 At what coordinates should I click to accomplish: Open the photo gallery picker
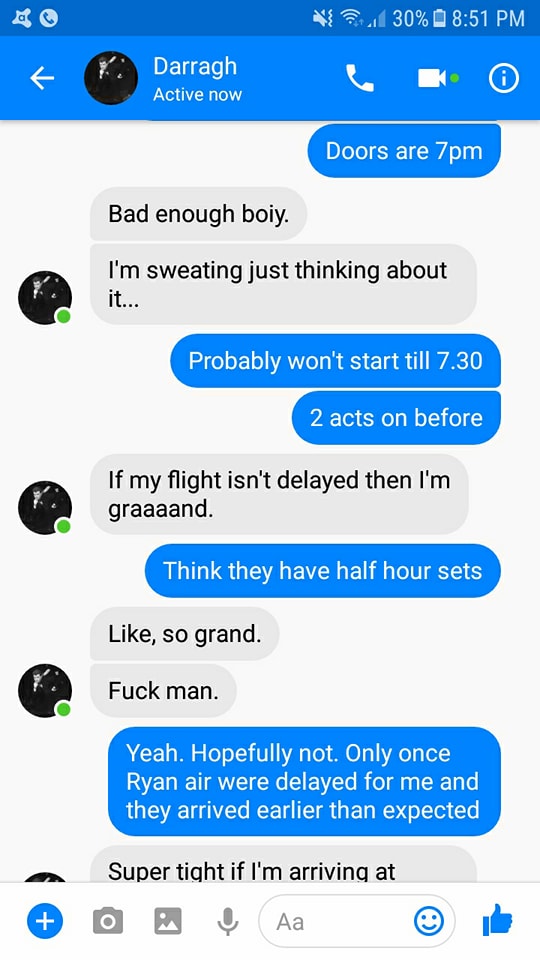click(168, 921)
